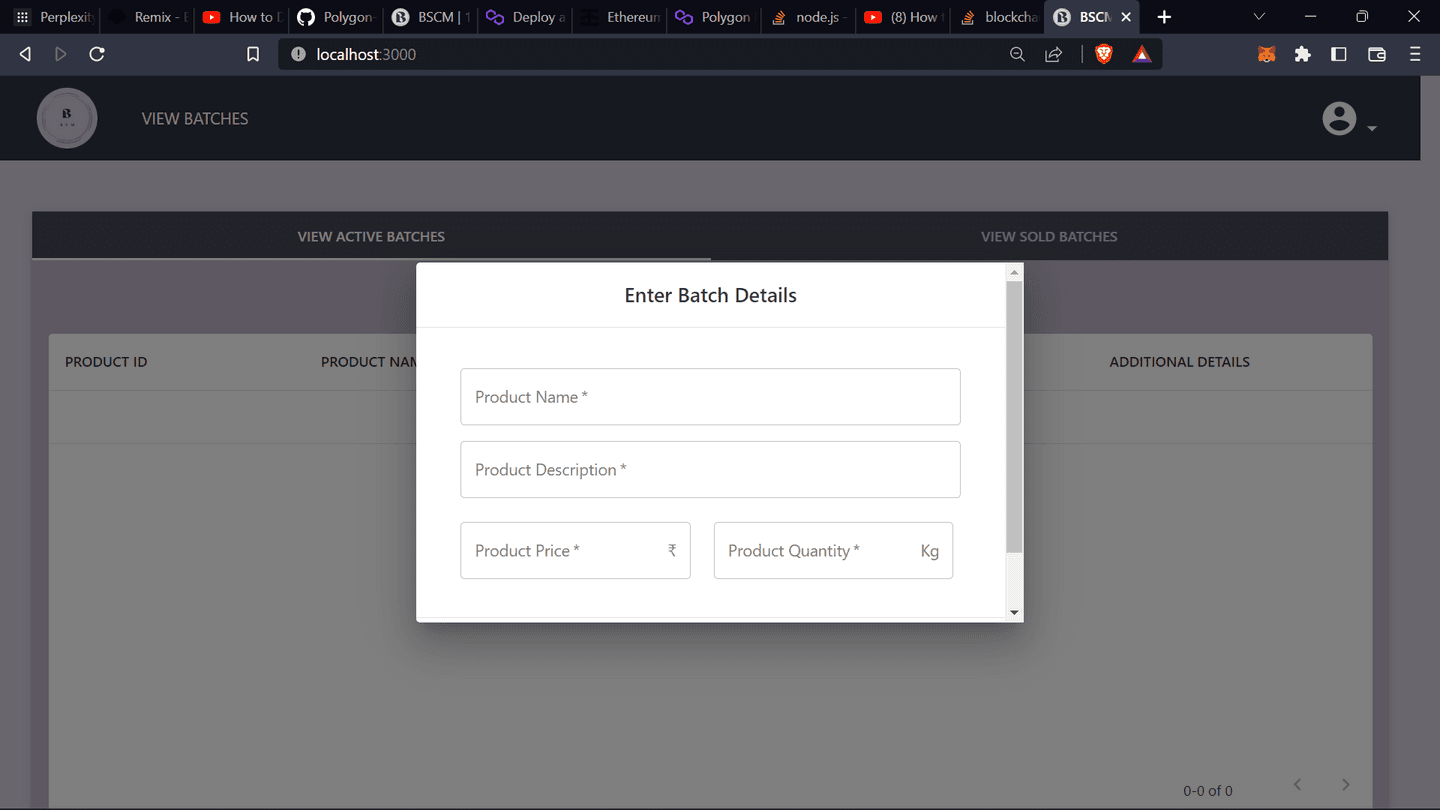
Task: Open the zoom magnifier icon in address bar
Action: 1017,54
